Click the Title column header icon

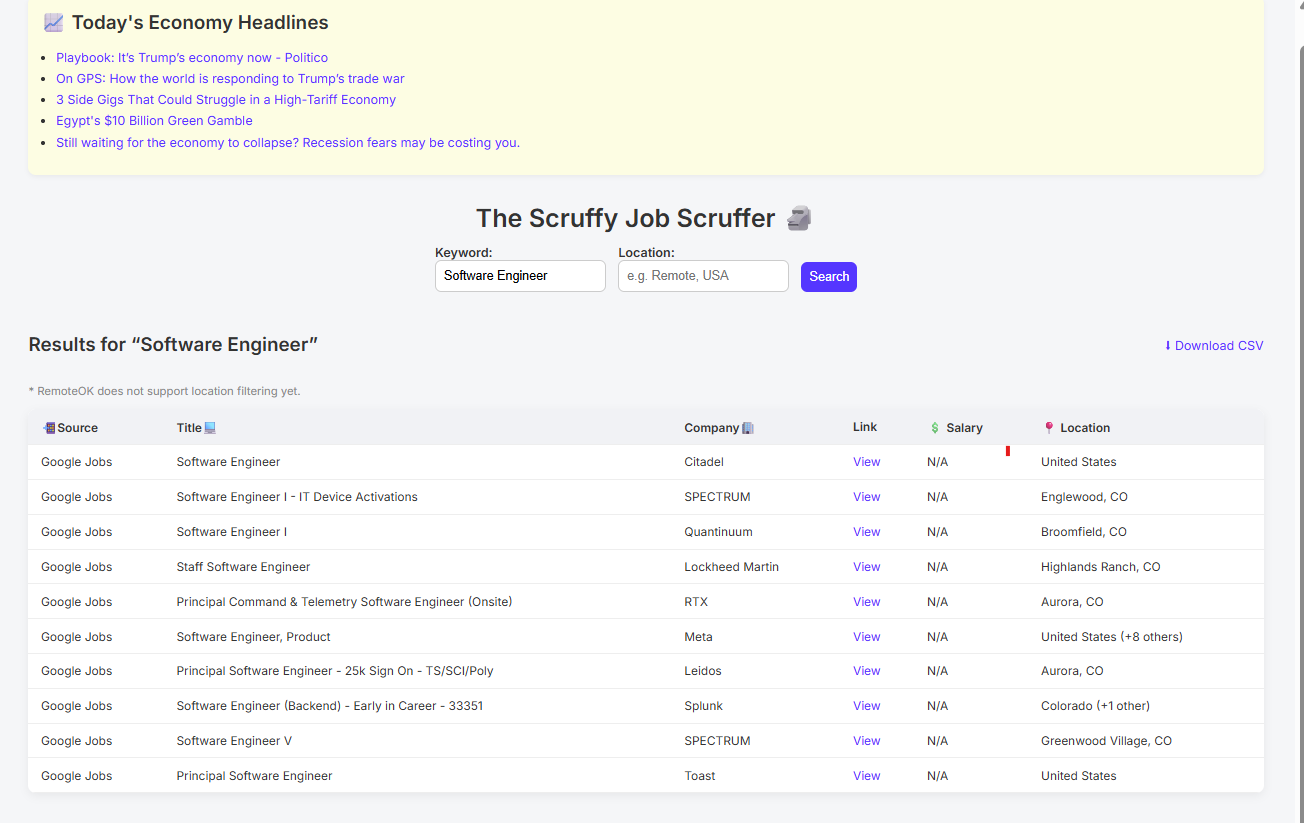pyautogui.click(x=210, y=428)
